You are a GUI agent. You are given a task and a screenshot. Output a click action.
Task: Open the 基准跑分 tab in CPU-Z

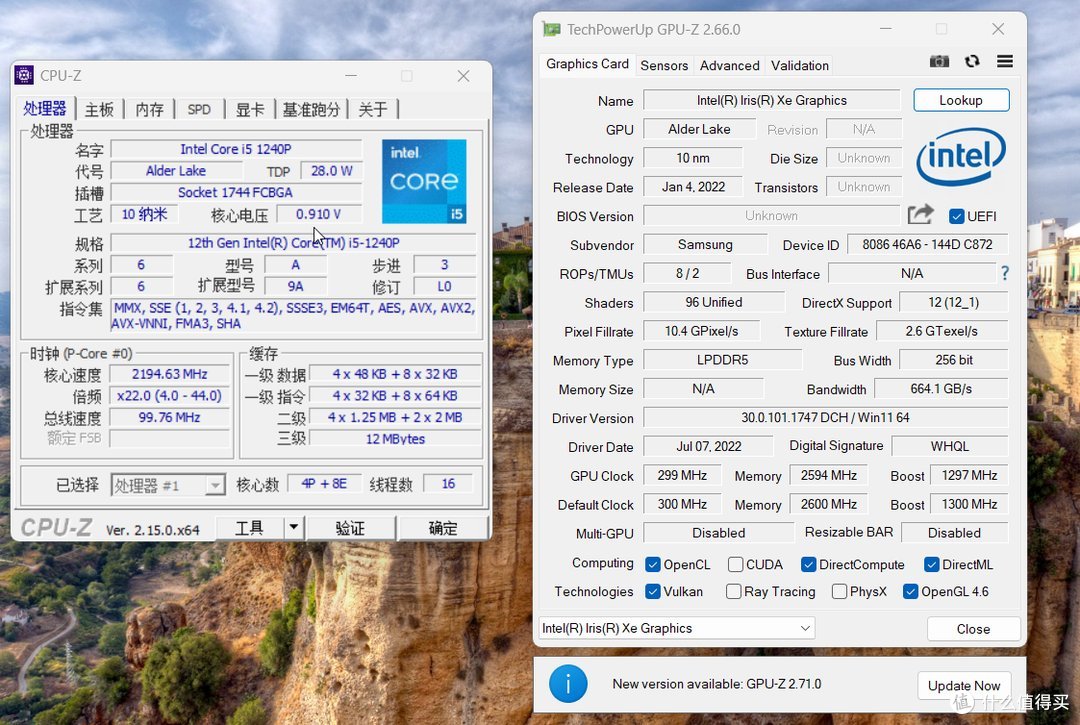(x=311, y=109)
